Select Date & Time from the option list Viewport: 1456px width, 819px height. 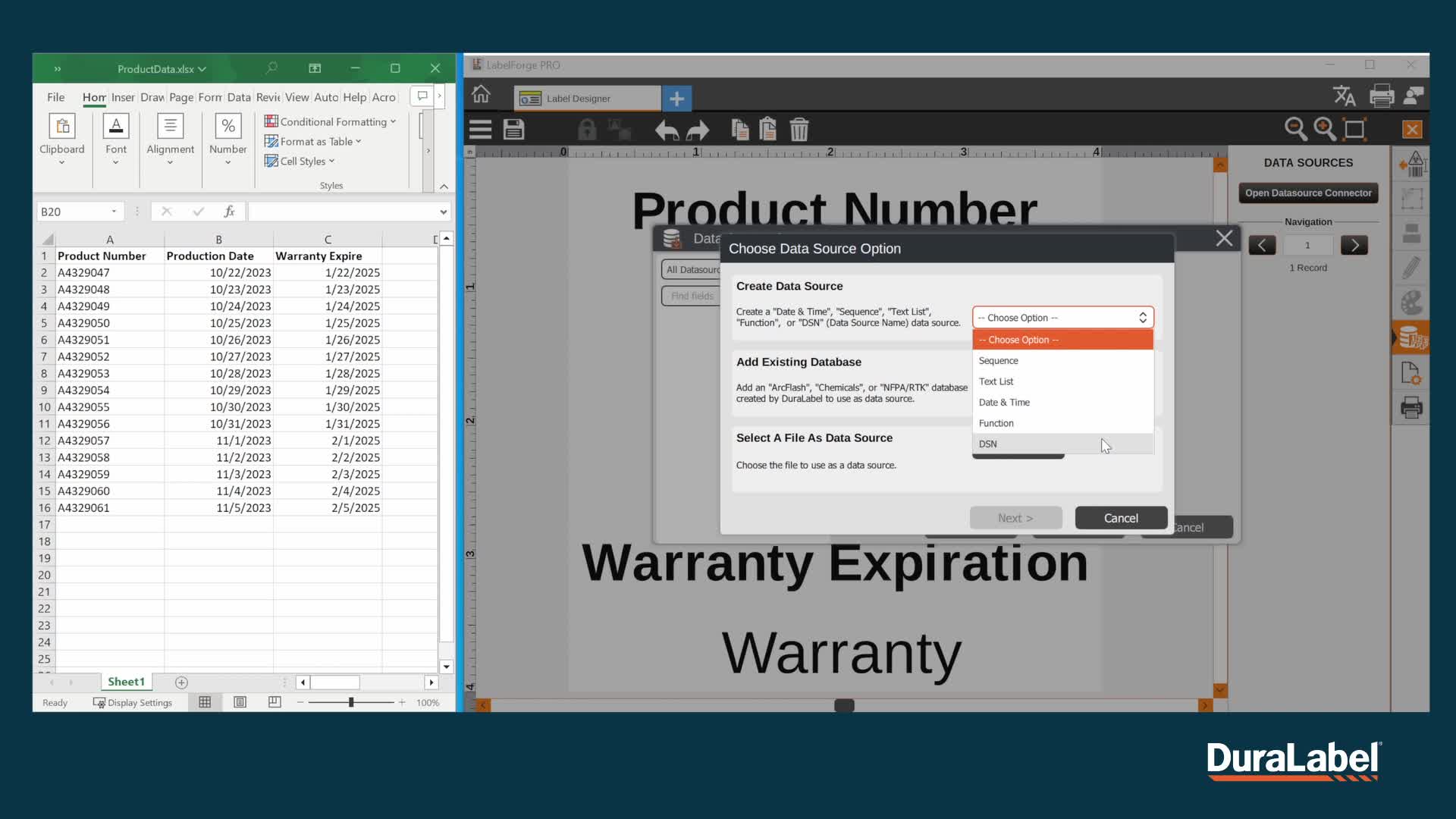1062,403
